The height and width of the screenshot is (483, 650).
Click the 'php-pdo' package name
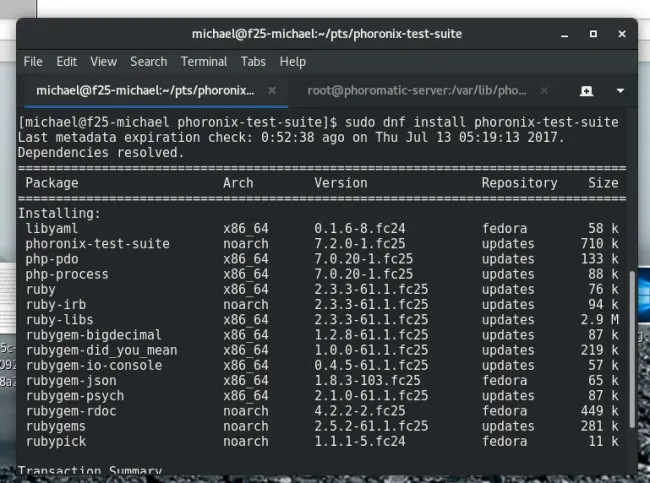pyautogui.click(x=52, y=259)
